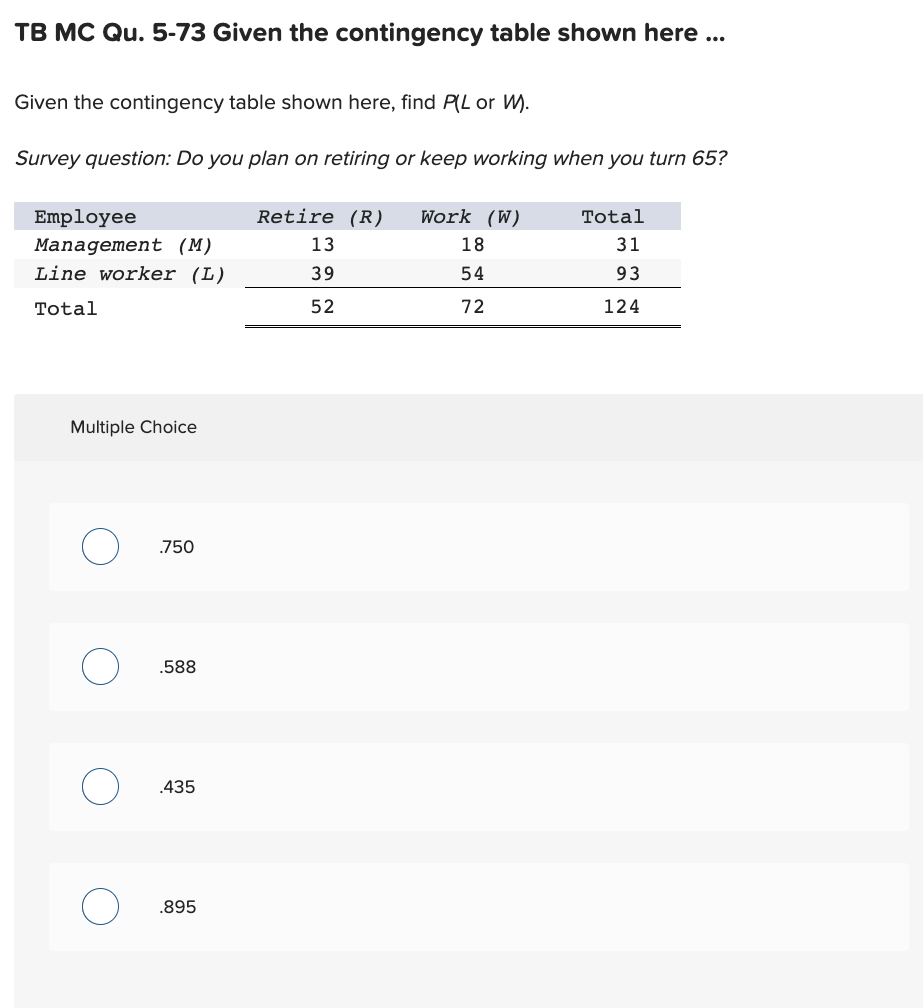The image size is (923, 1008).
Task: Select the italic survey question text
Action: pos(370,158)
